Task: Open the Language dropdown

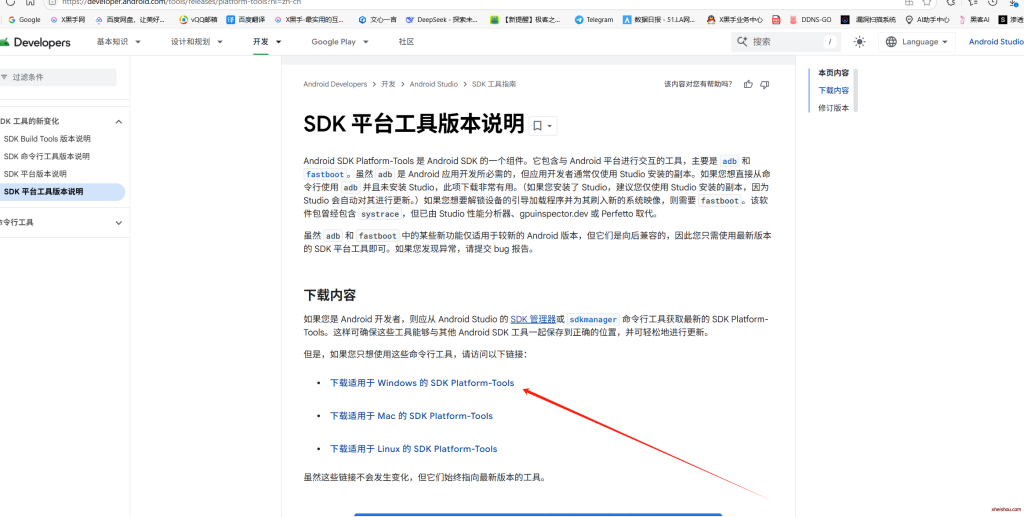Action: [x=917, y=42]
